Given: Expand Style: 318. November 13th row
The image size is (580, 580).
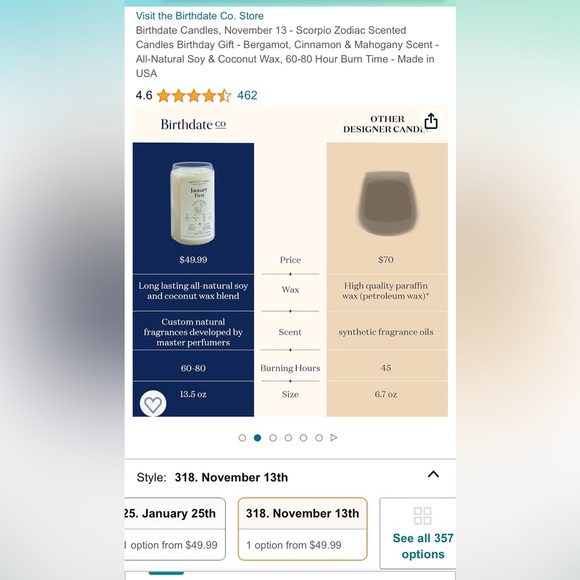Looking at the screenshot, I should 290,477.
